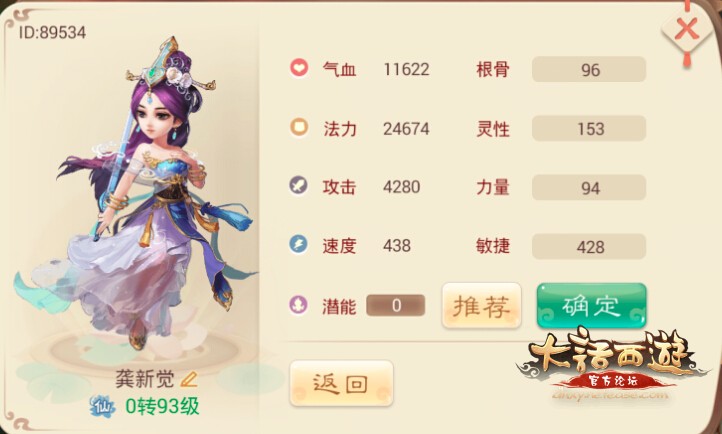Click the 仙 race badge icon

(x=102, y=406)
